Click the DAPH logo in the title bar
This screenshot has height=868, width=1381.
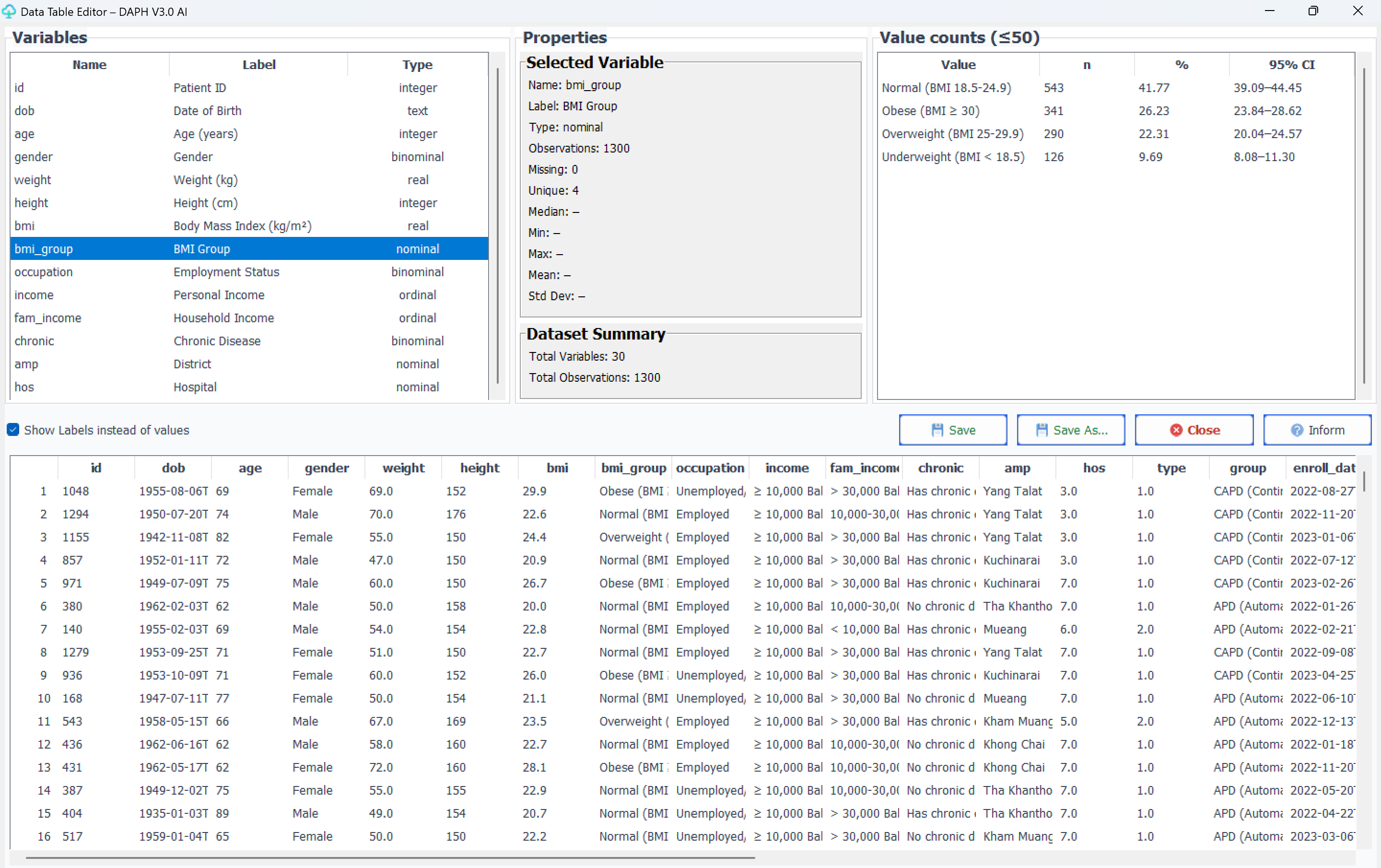9,11
